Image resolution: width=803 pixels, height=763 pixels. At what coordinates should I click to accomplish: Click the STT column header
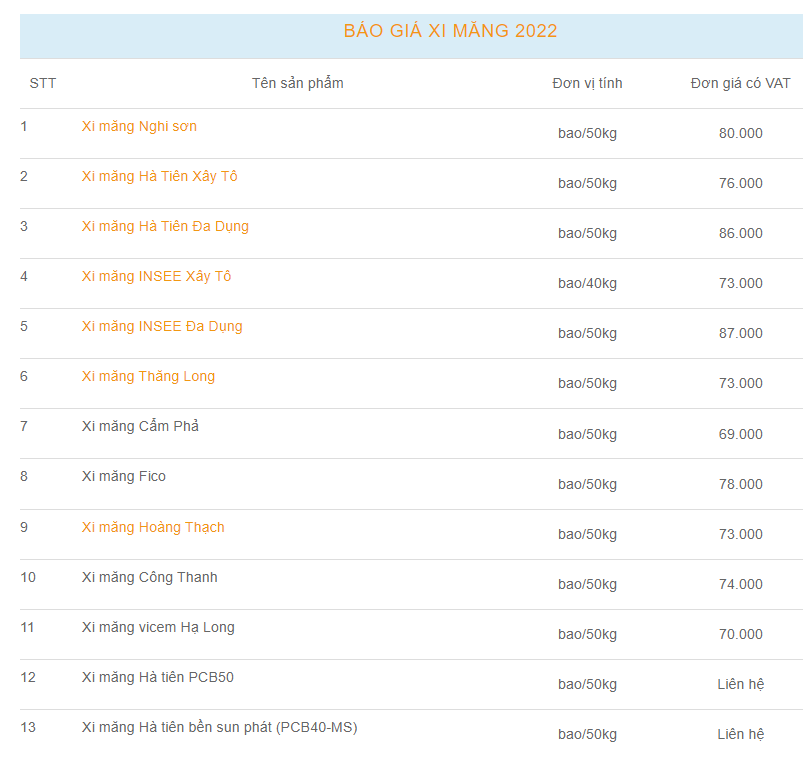(x=43, y=83)
